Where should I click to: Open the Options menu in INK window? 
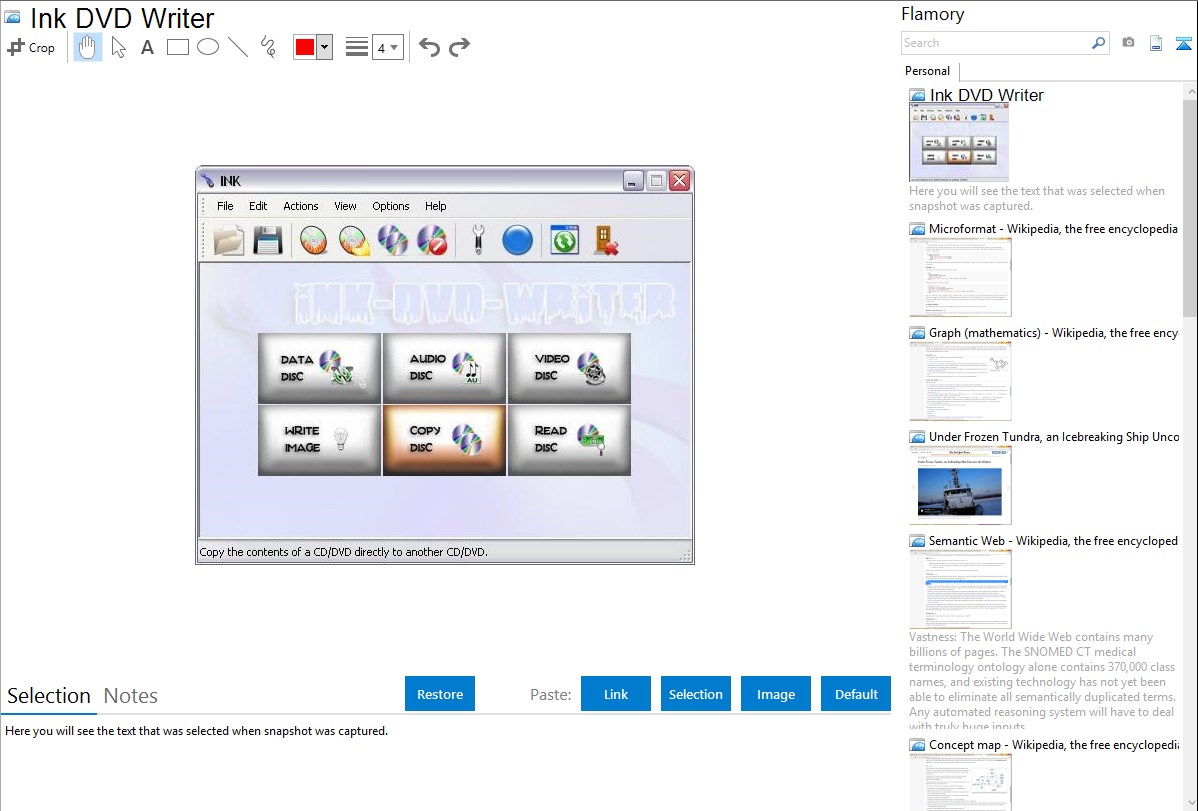tap(390, 206)
